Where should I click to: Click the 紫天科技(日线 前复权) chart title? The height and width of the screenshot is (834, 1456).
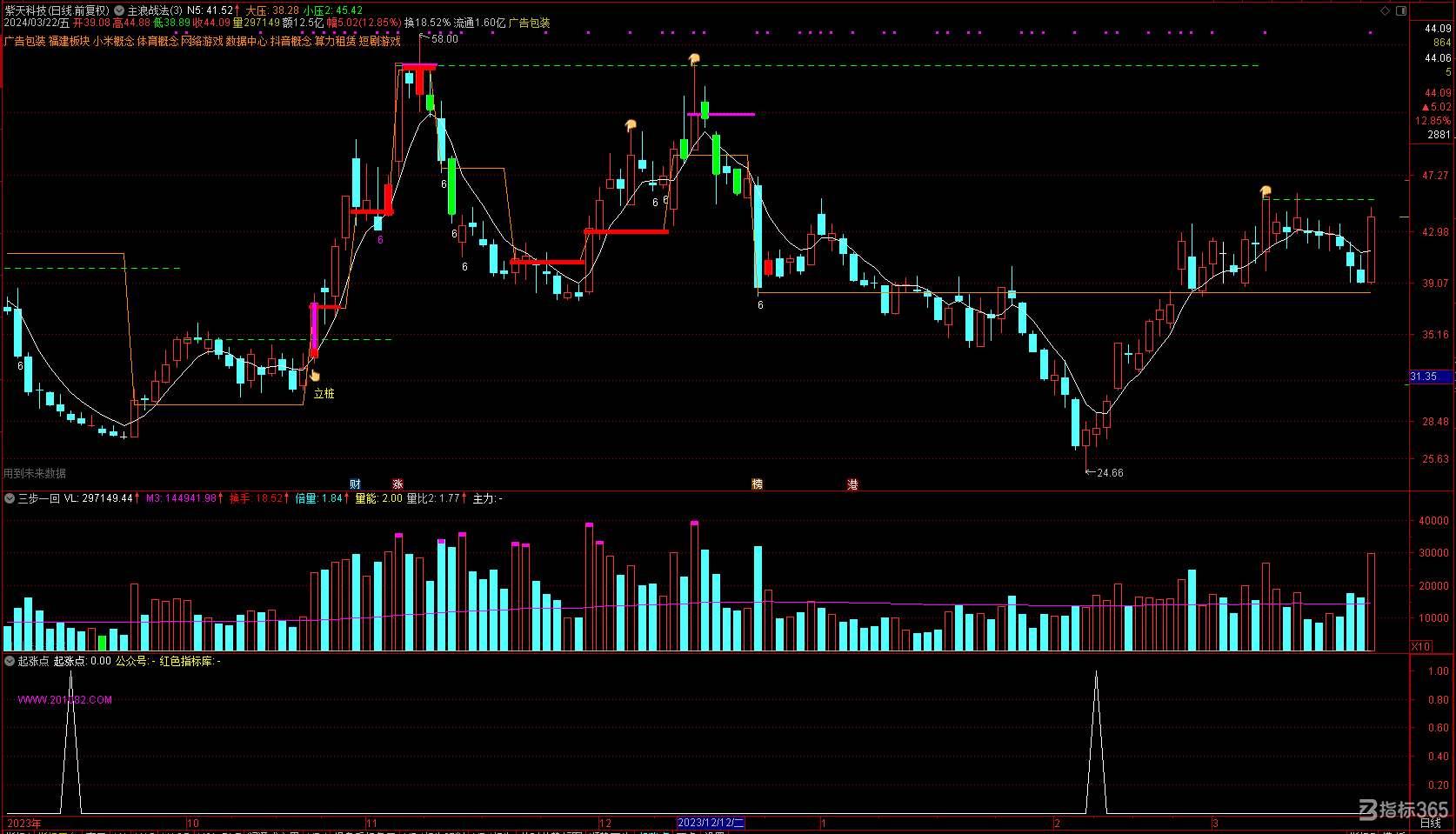coord(57,10)
